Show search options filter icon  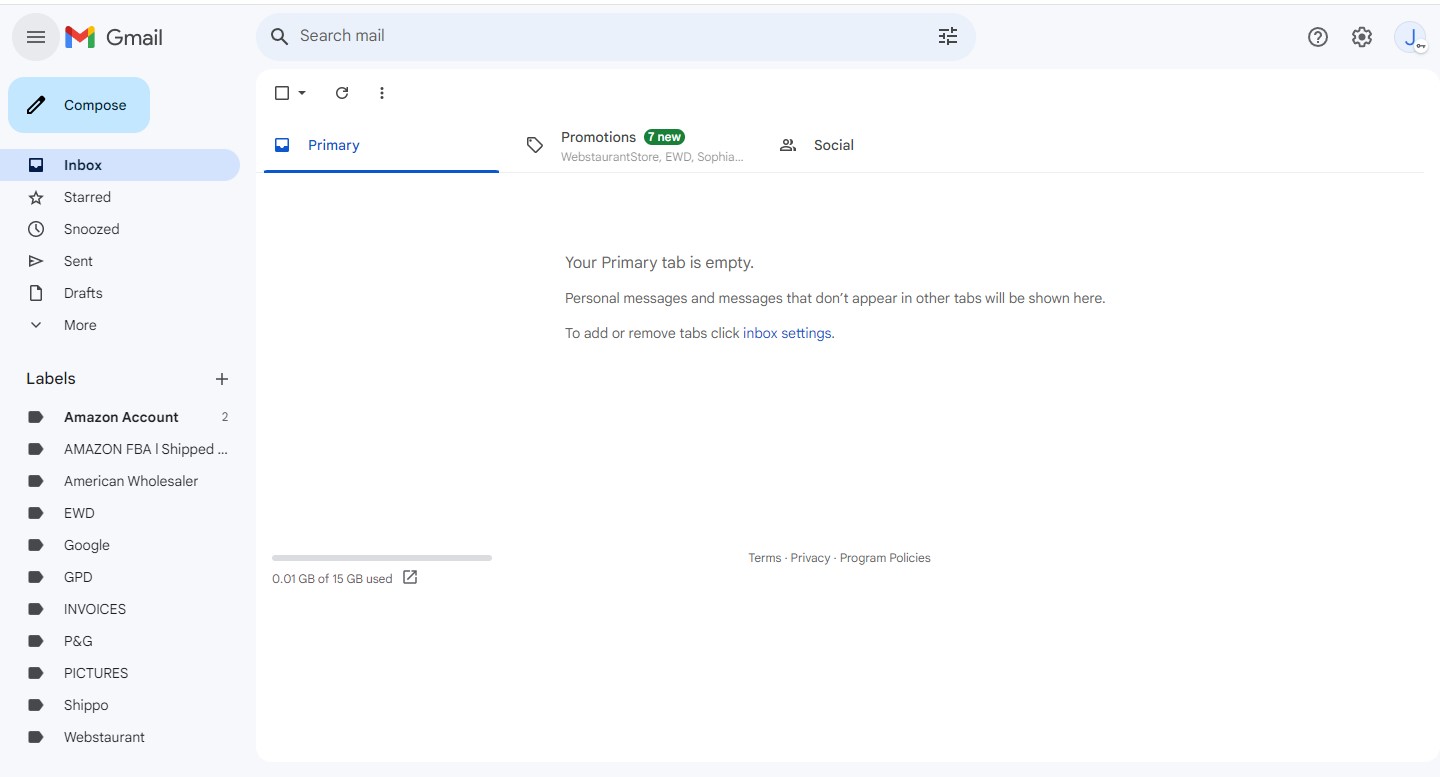pyautogui.click(x=948, y=36)
